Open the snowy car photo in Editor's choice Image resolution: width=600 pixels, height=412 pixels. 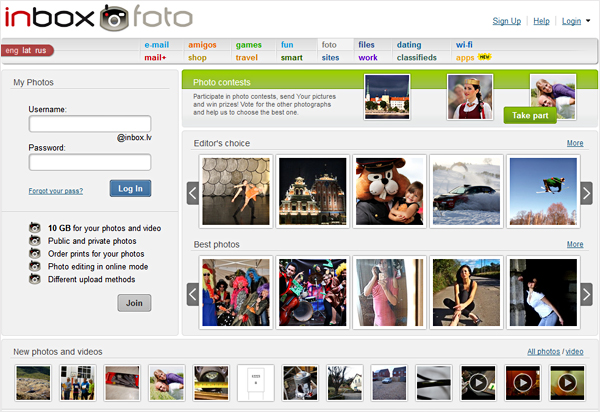(x=465, y=190)
